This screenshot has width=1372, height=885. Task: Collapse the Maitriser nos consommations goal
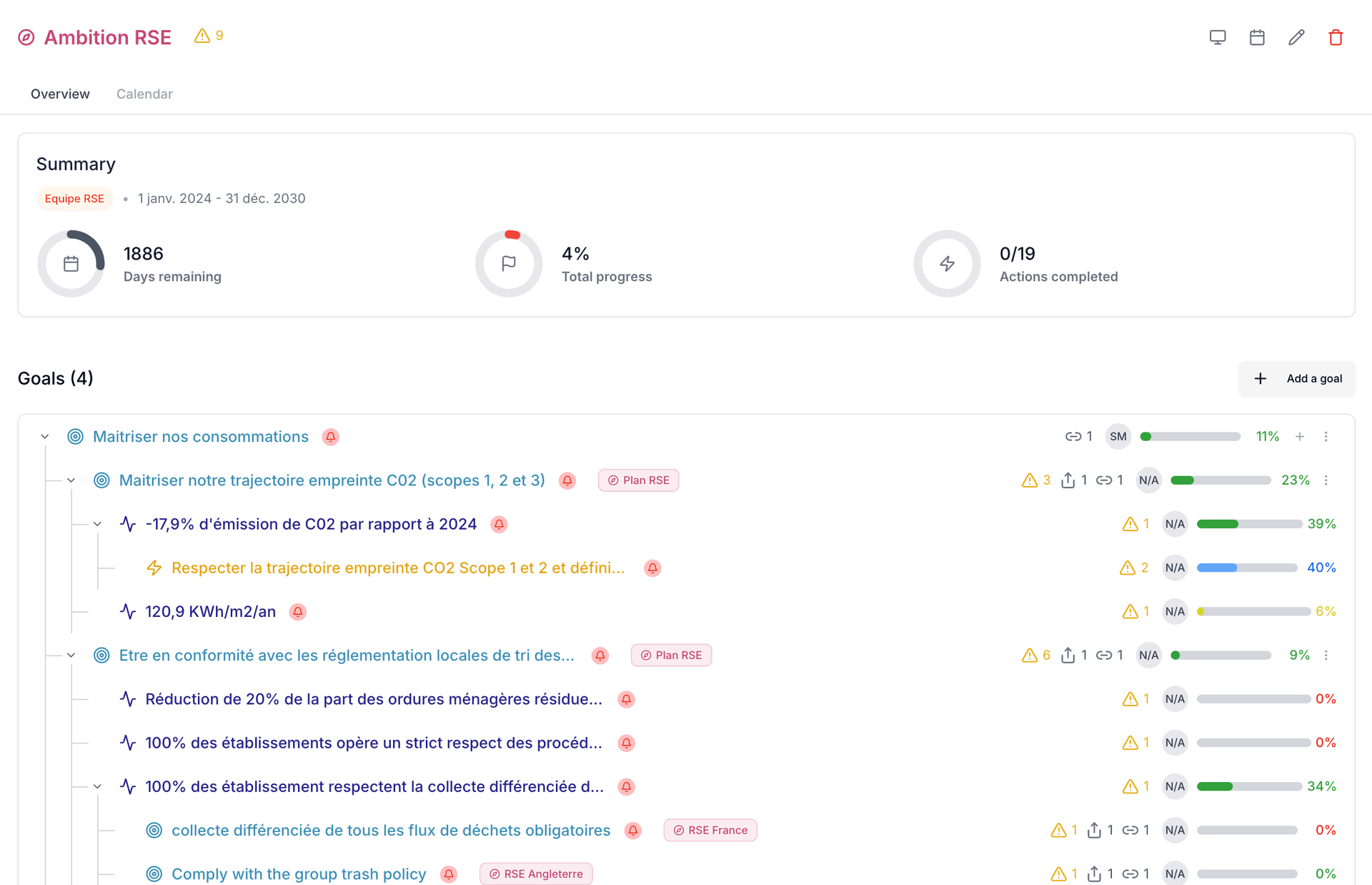(x=45, y=437)
